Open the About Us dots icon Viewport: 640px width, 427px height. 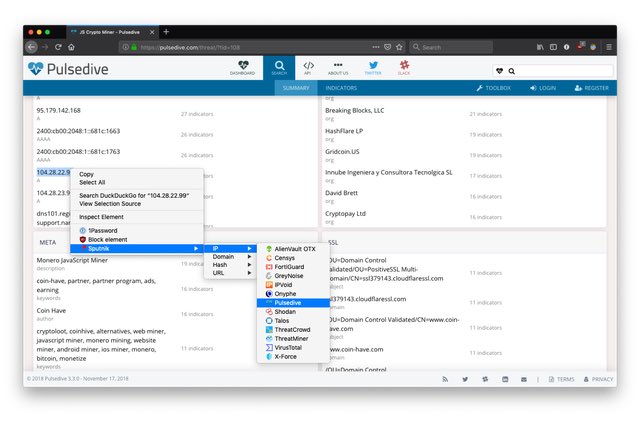[338, 67]
